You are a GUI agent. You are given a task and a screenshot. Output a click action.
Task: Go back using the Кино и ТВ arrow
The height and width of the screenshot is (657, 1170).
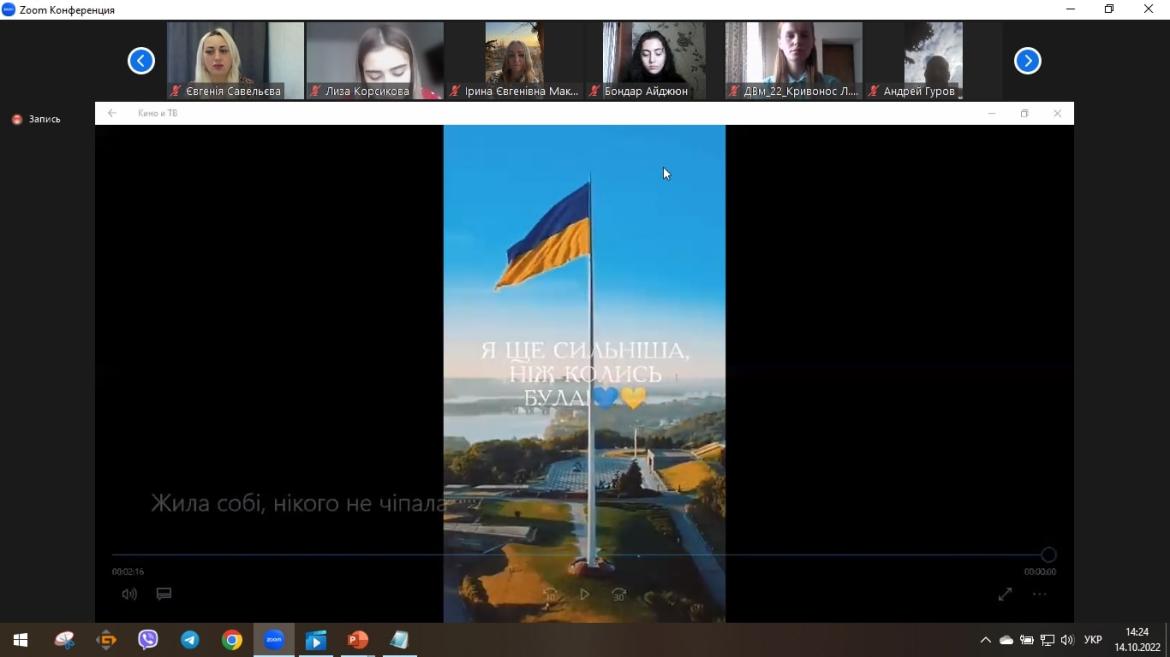[112, 113]
